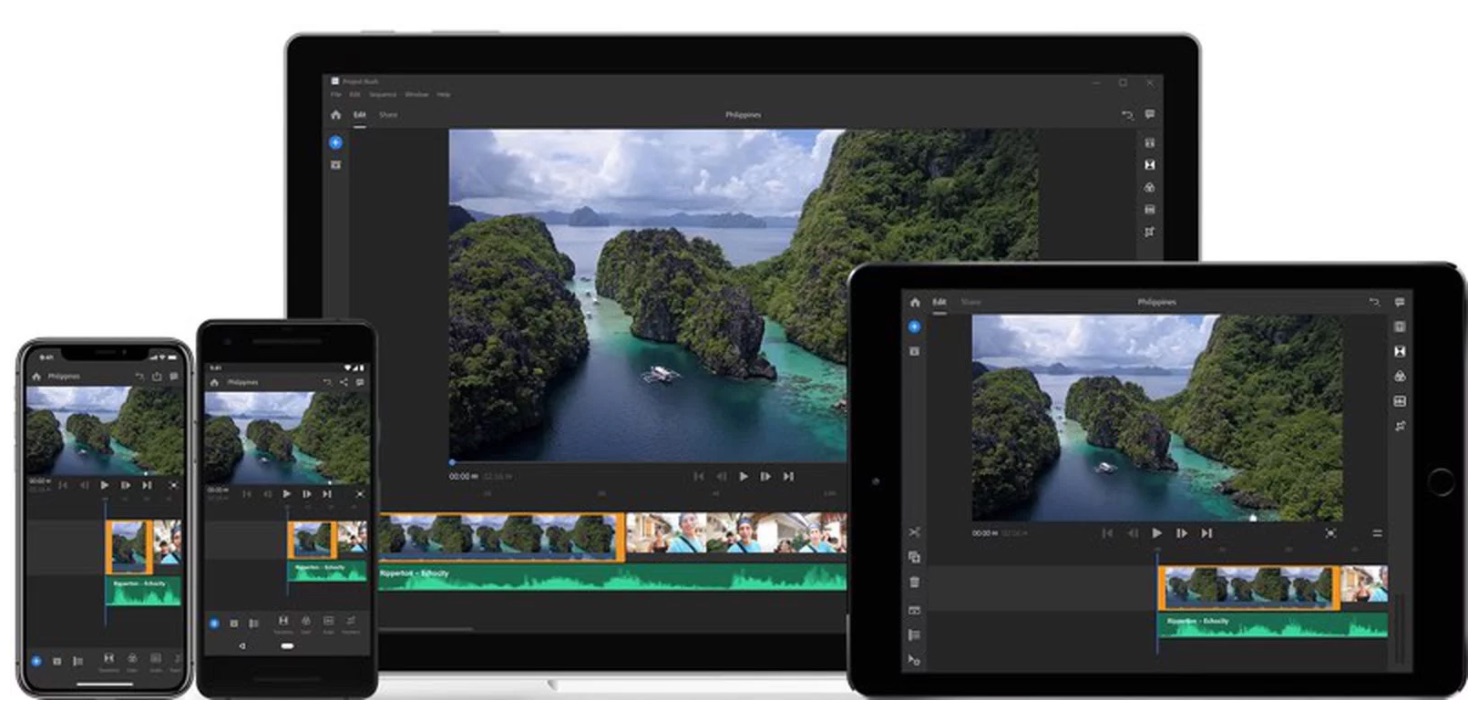Tap the share icon on the Android phone

[344, 382]
